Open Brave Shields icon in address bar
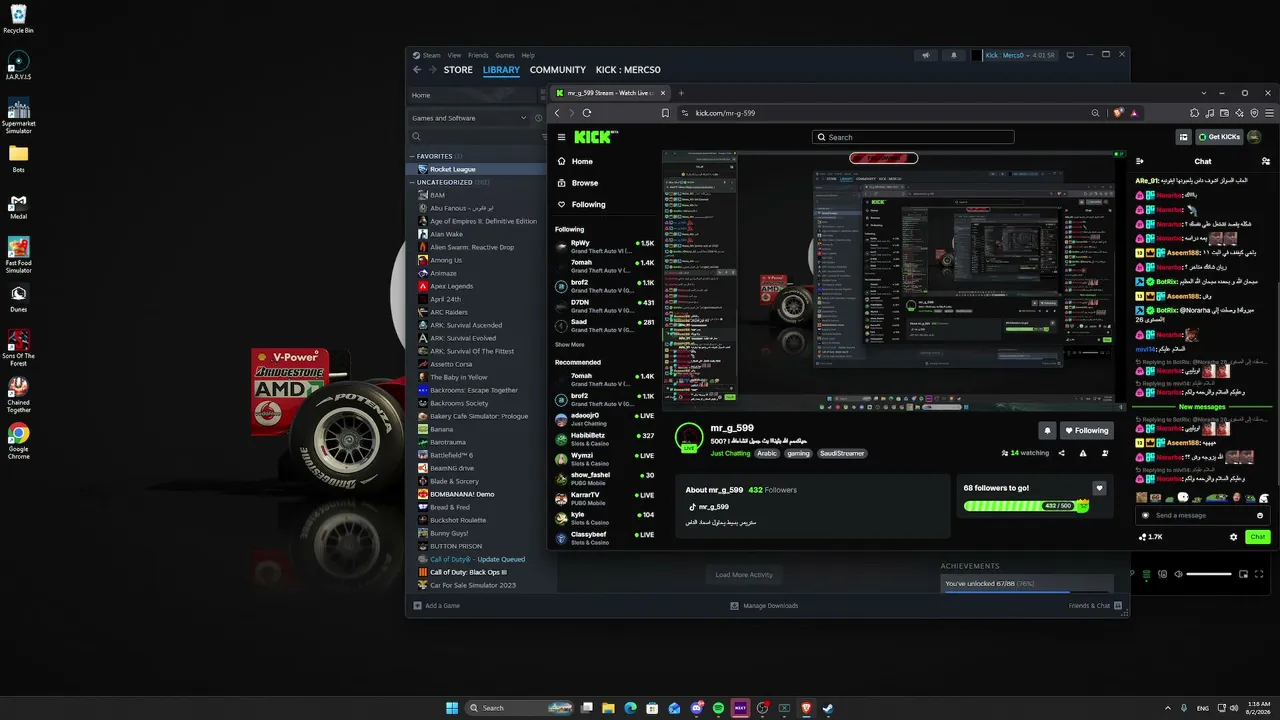The height and width of the screenshot is (720, 1280). point(1118,113)
